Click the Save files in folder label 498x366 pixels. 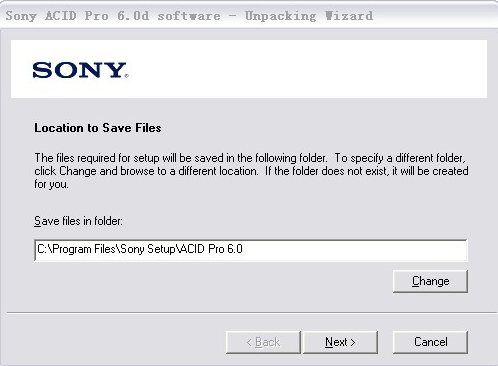[78, 221]
